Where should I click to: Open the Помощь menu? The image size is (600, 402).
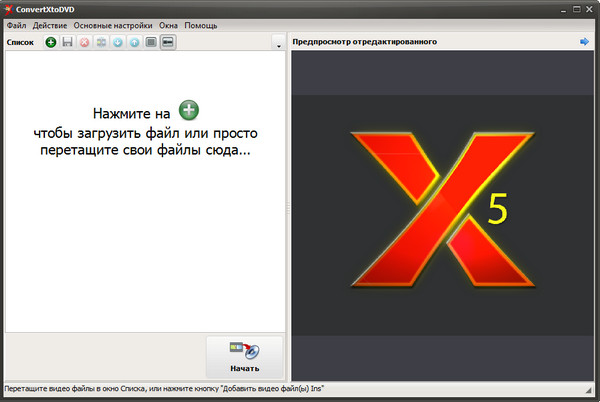click(x=200, y=24)
